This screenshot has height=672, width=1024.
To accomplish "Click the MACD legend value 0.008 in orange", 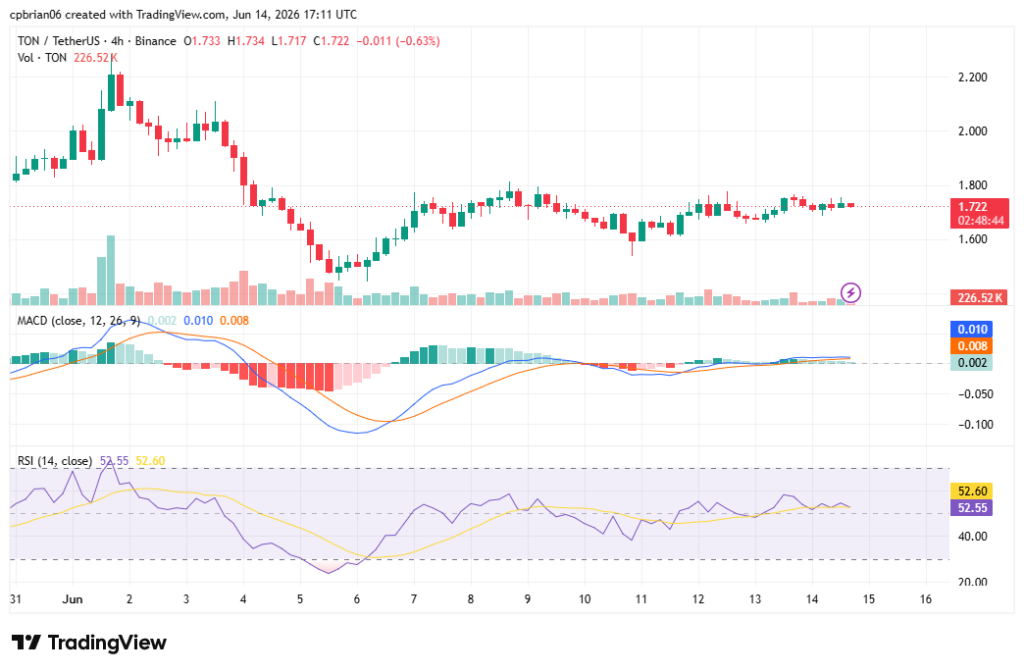I will click(x=234, y=321).
